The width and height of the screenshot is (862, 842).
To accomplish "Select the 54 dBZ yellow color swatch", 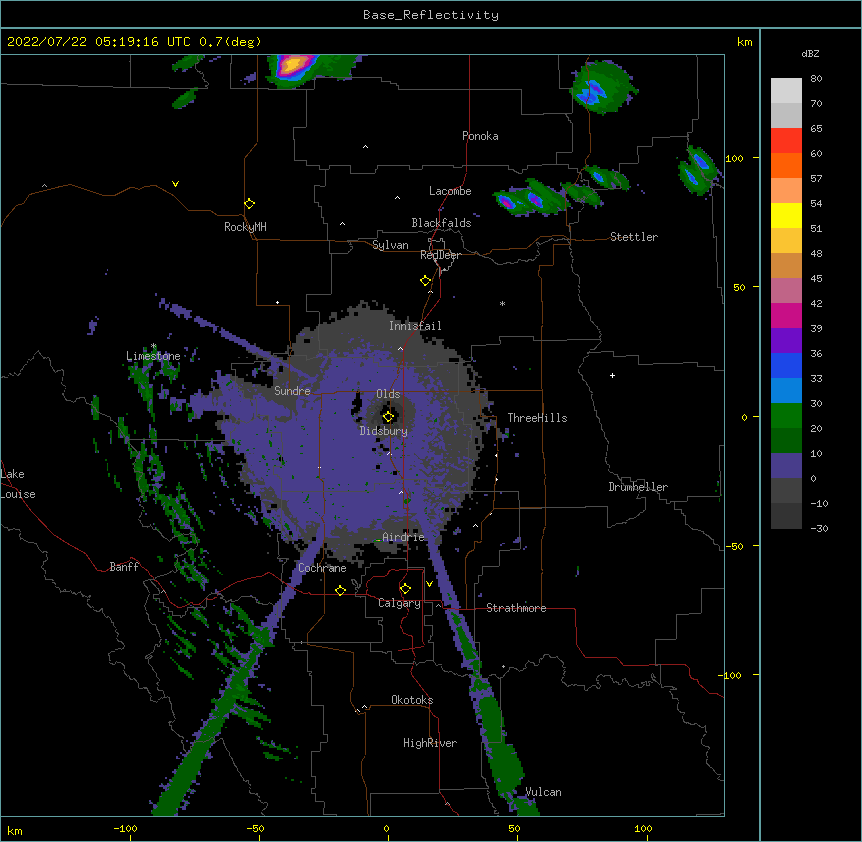I will 786,215.
